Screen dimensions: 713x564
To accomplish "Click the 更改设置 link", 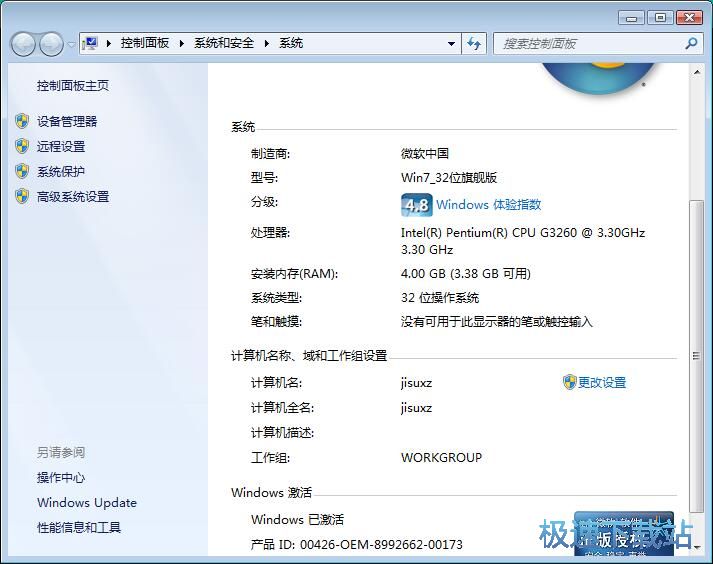I will click(x=602, y=383).
